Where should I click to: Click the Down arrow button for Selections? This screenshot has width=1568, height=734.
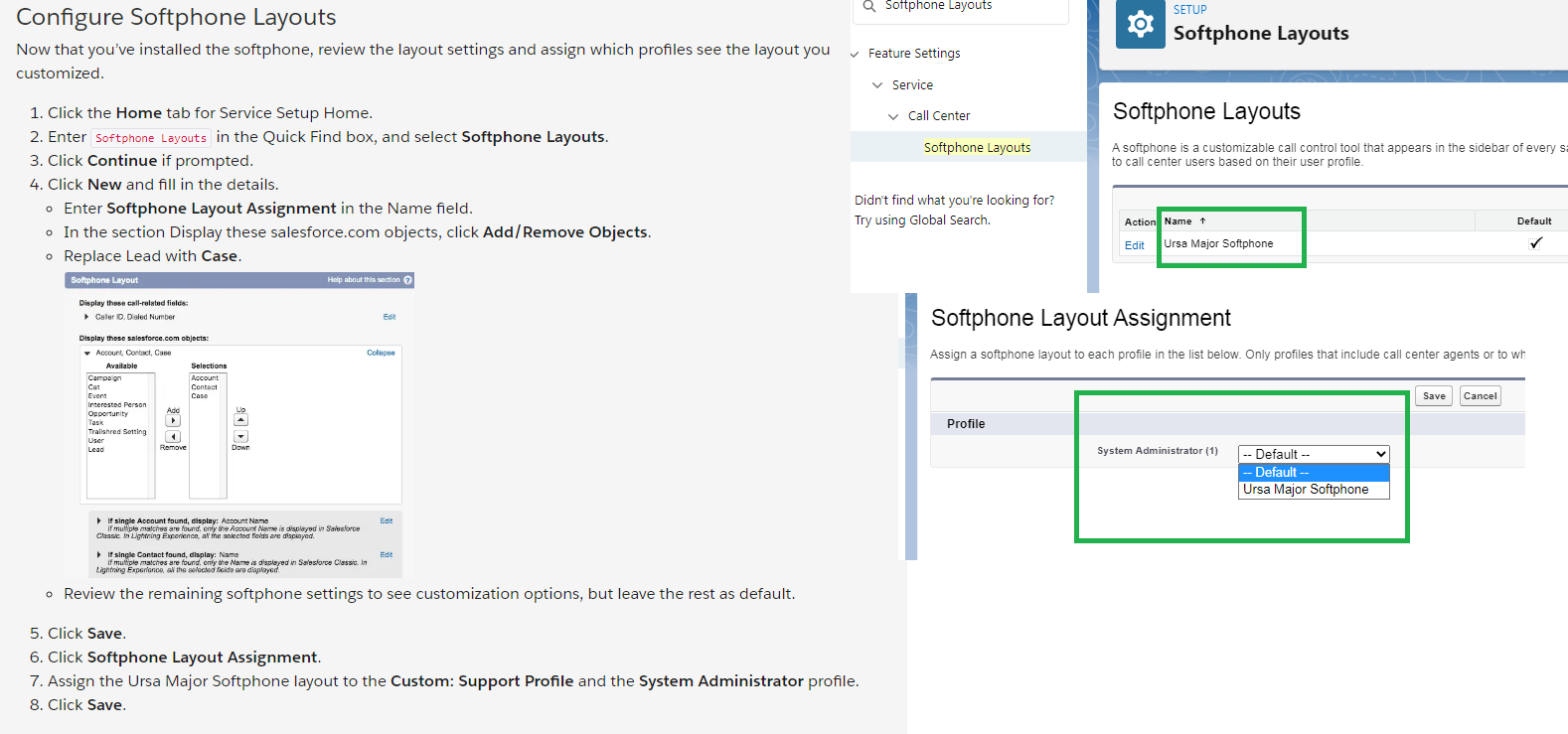pos(240,436)
